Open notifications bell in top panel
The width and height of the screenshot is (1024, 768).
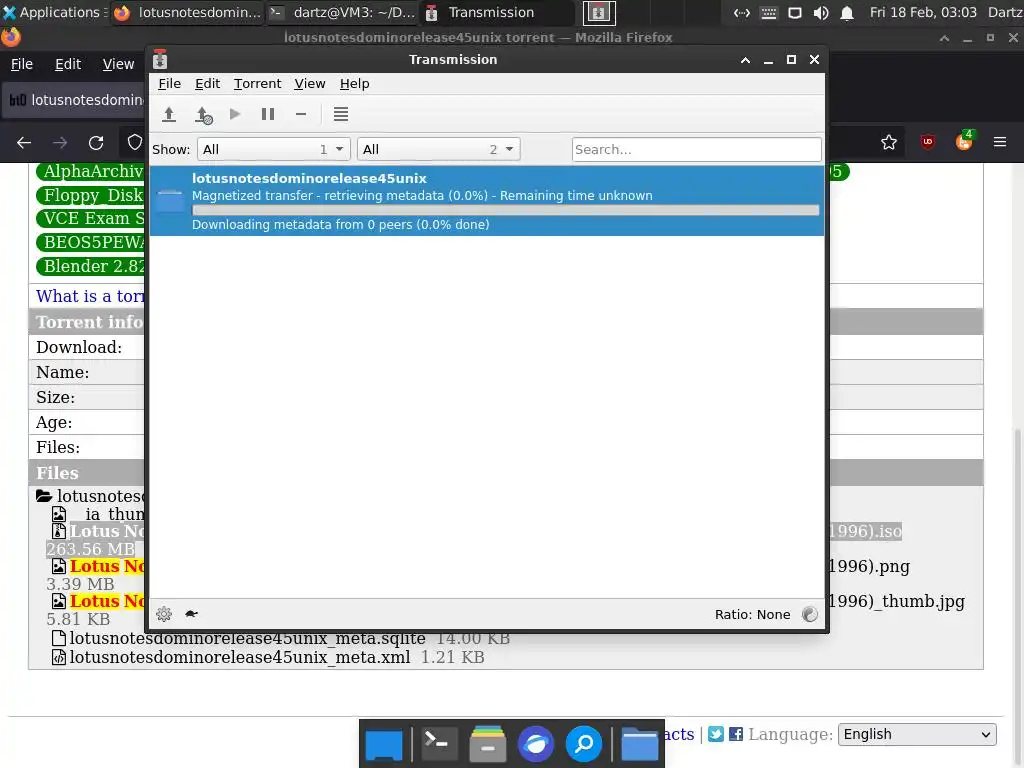click(847, 12)
